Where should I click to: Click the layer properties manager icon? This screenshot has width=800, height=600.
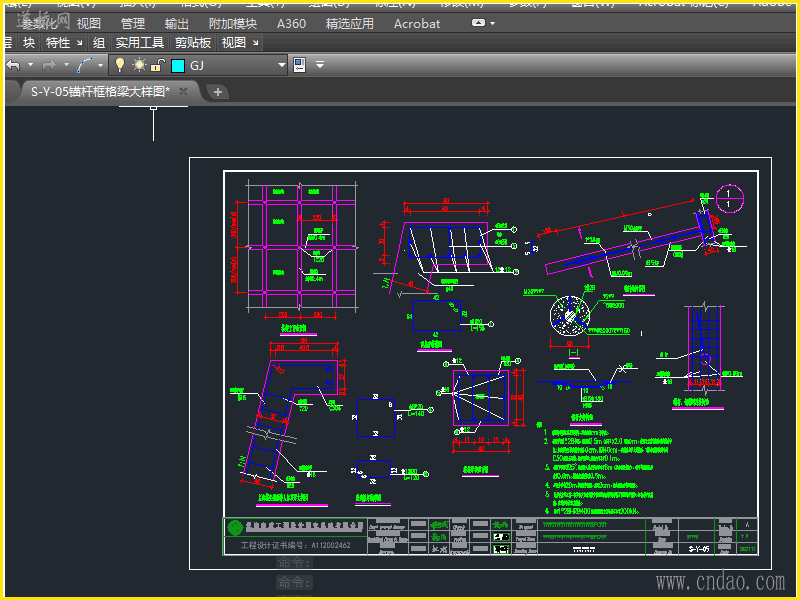[298, 65]
